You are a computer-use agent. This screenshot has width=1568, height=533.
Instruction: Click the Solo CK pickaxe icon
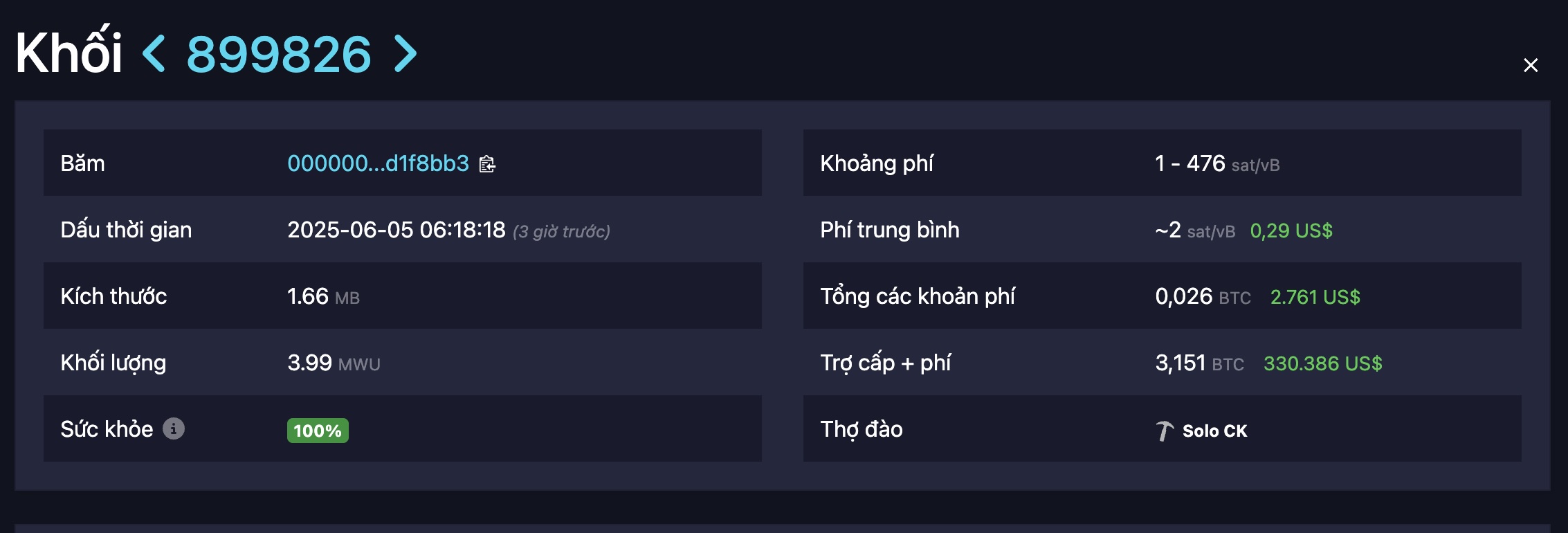1165,431
